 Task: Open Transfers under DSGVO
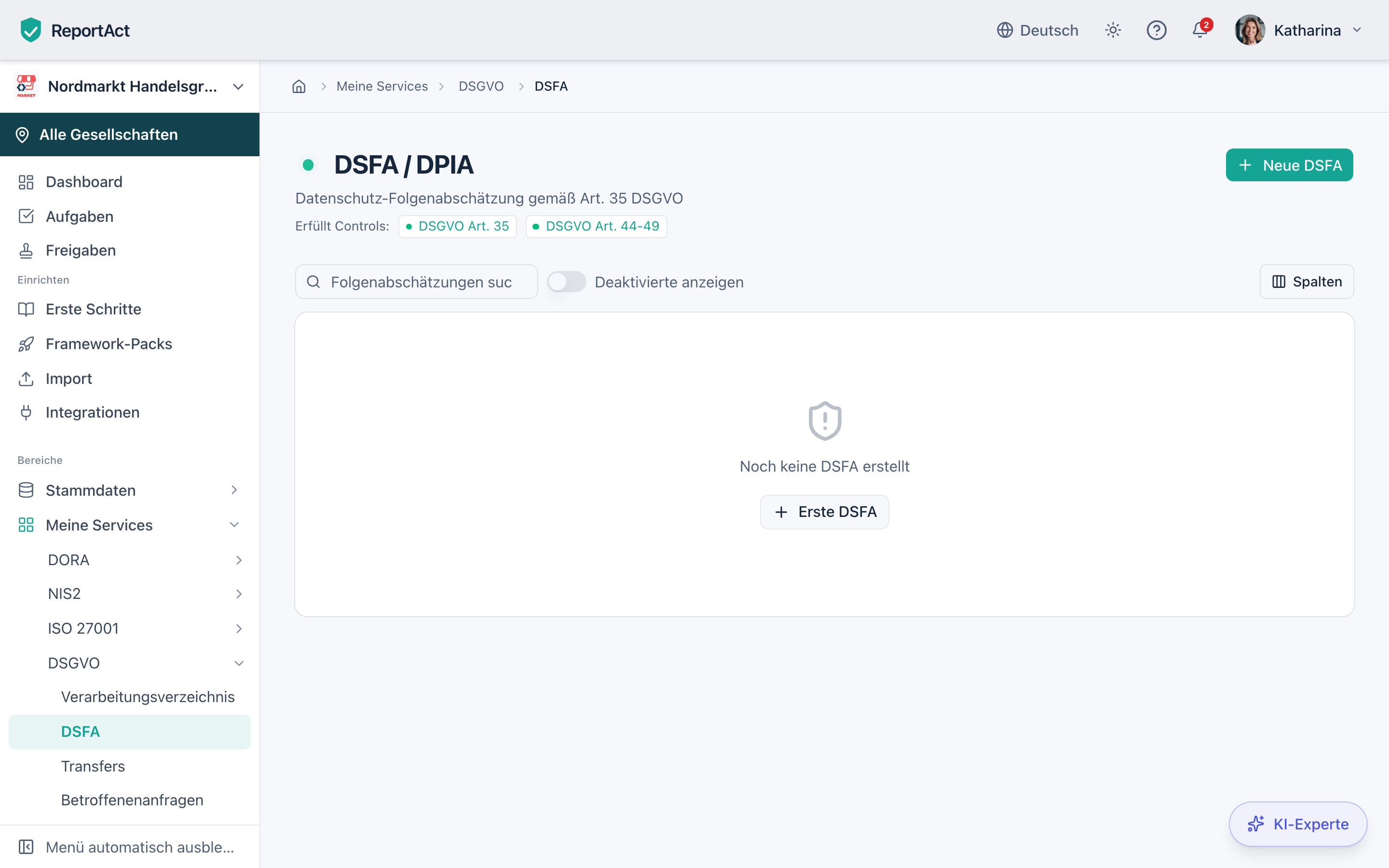[x=130, y=766]
